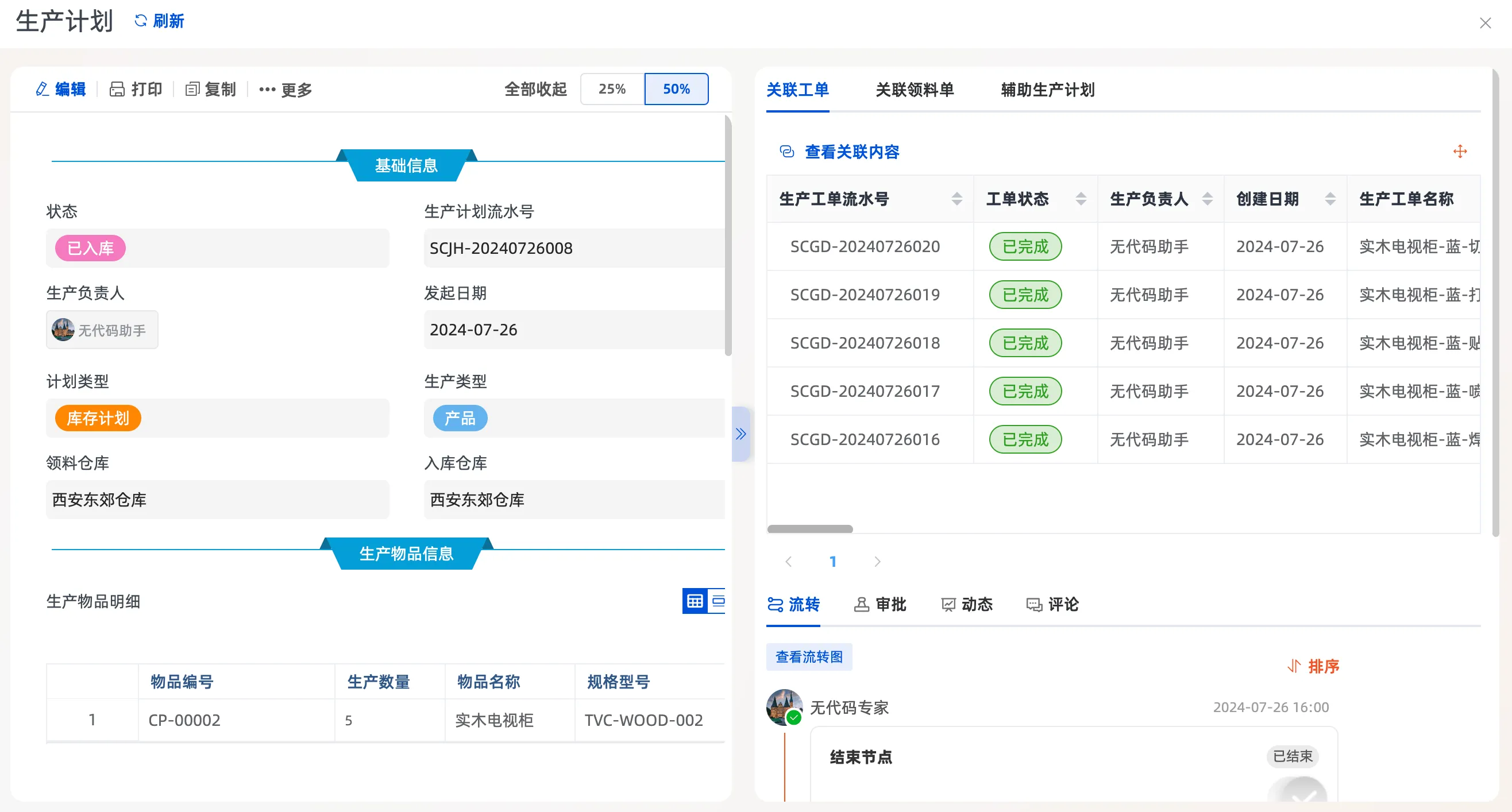Image resolution: width=1512 pixels, height=812 pixels.
Task: Sort the 创建日期 column
Action: pos(1330,199)
